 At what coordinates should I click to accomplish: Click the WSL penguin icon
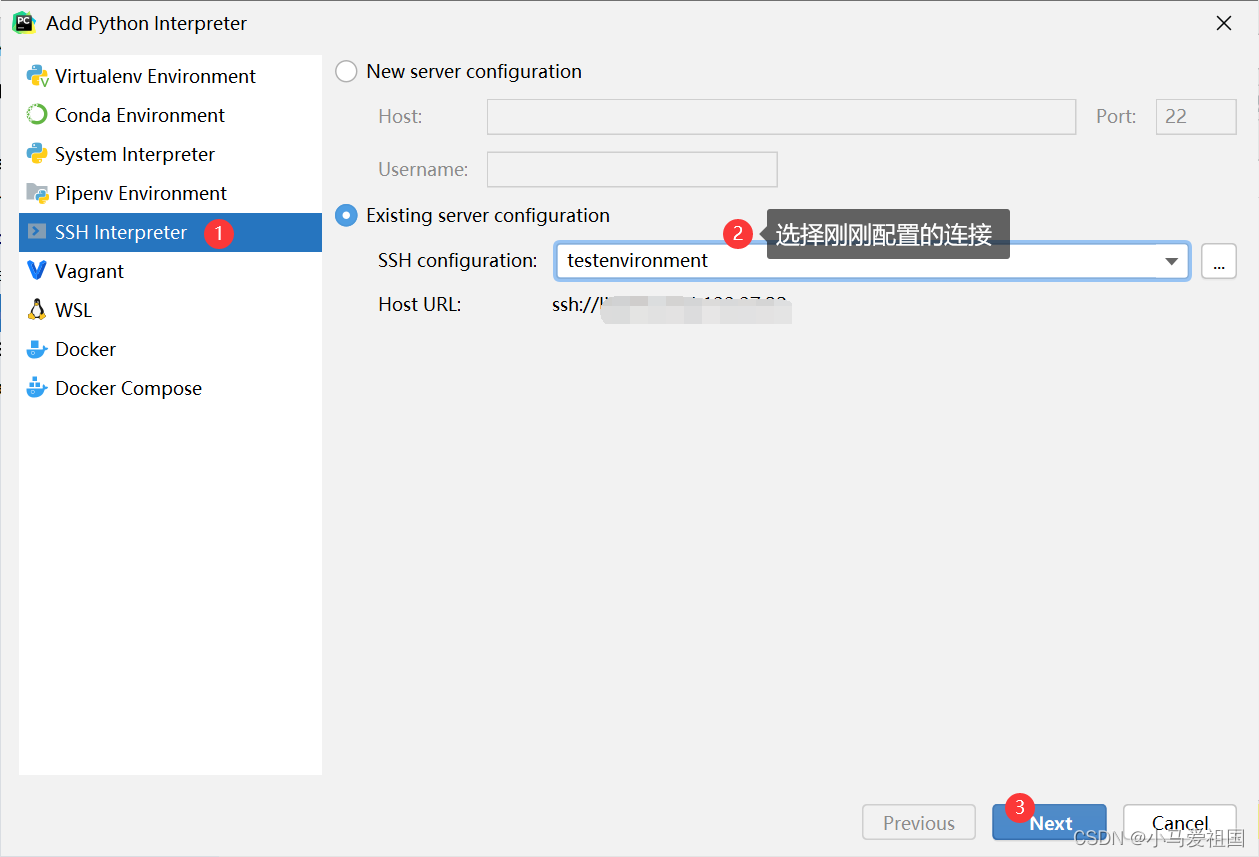[x=37, y=310]
